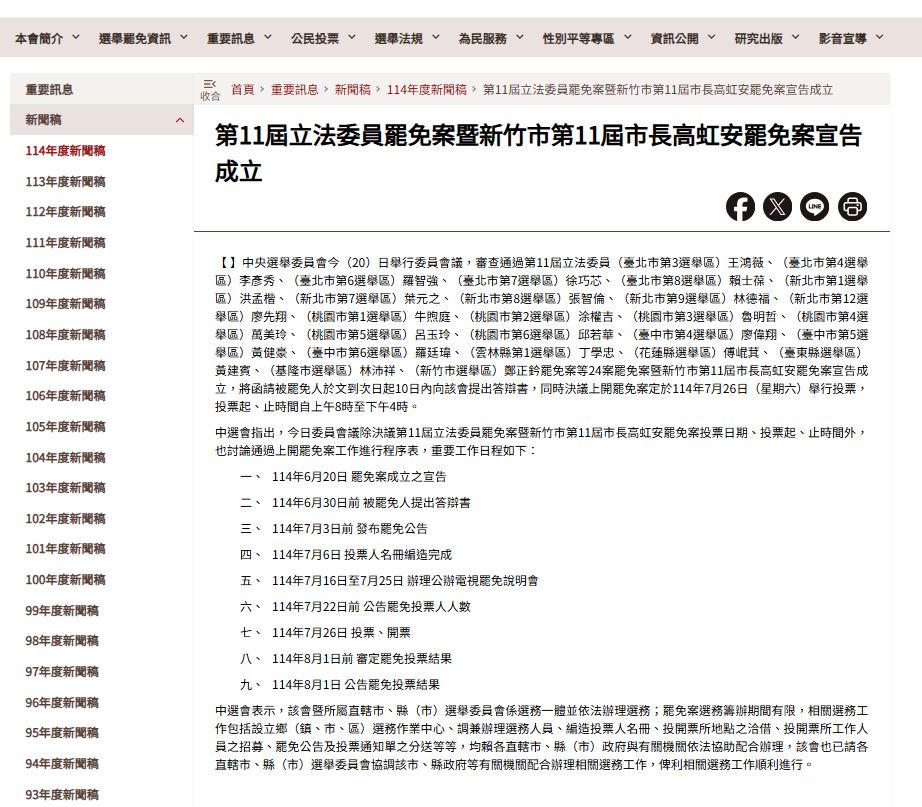Select 113年度新聞稿 in sidebar

(65, 182)
